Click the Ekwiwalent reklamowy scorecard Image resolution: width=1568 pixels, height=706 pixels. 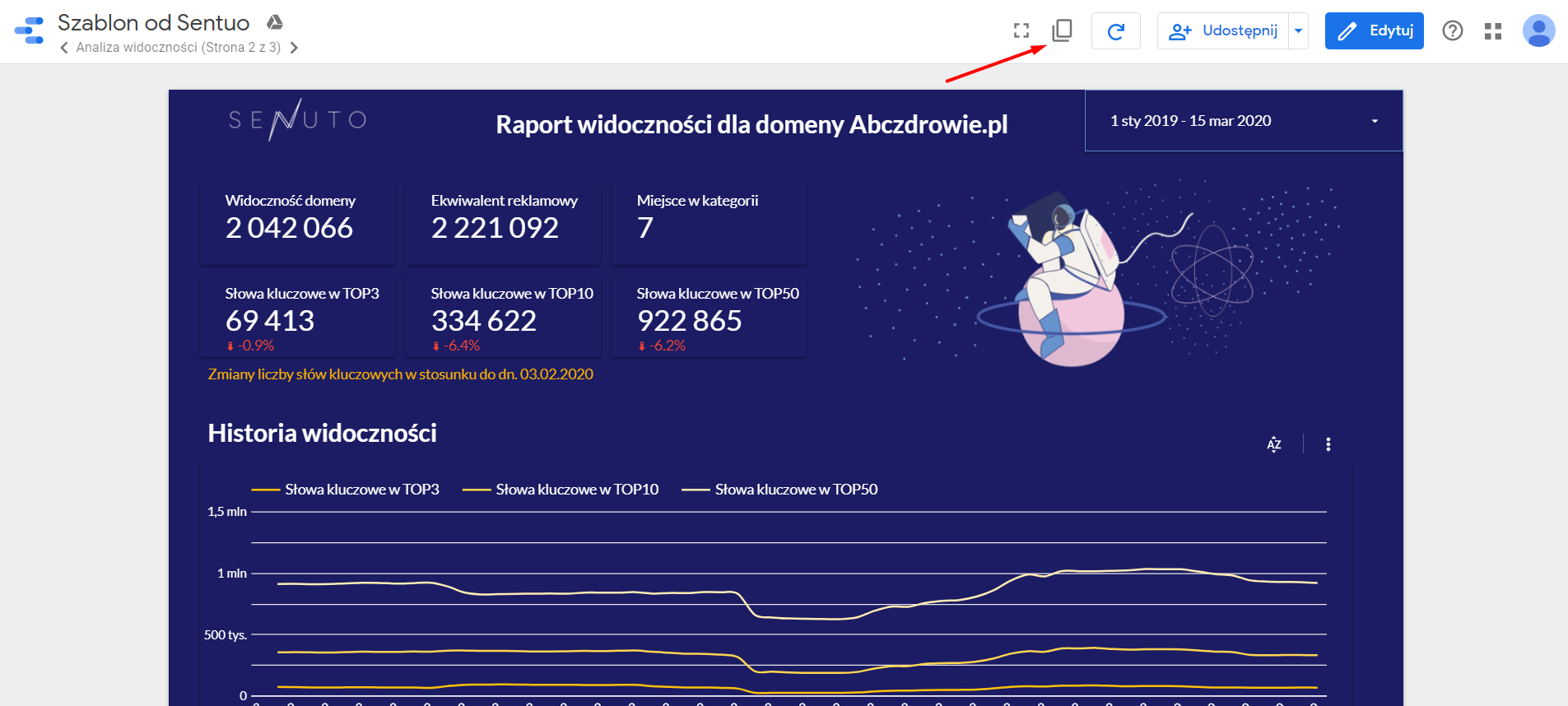(504, 224)
